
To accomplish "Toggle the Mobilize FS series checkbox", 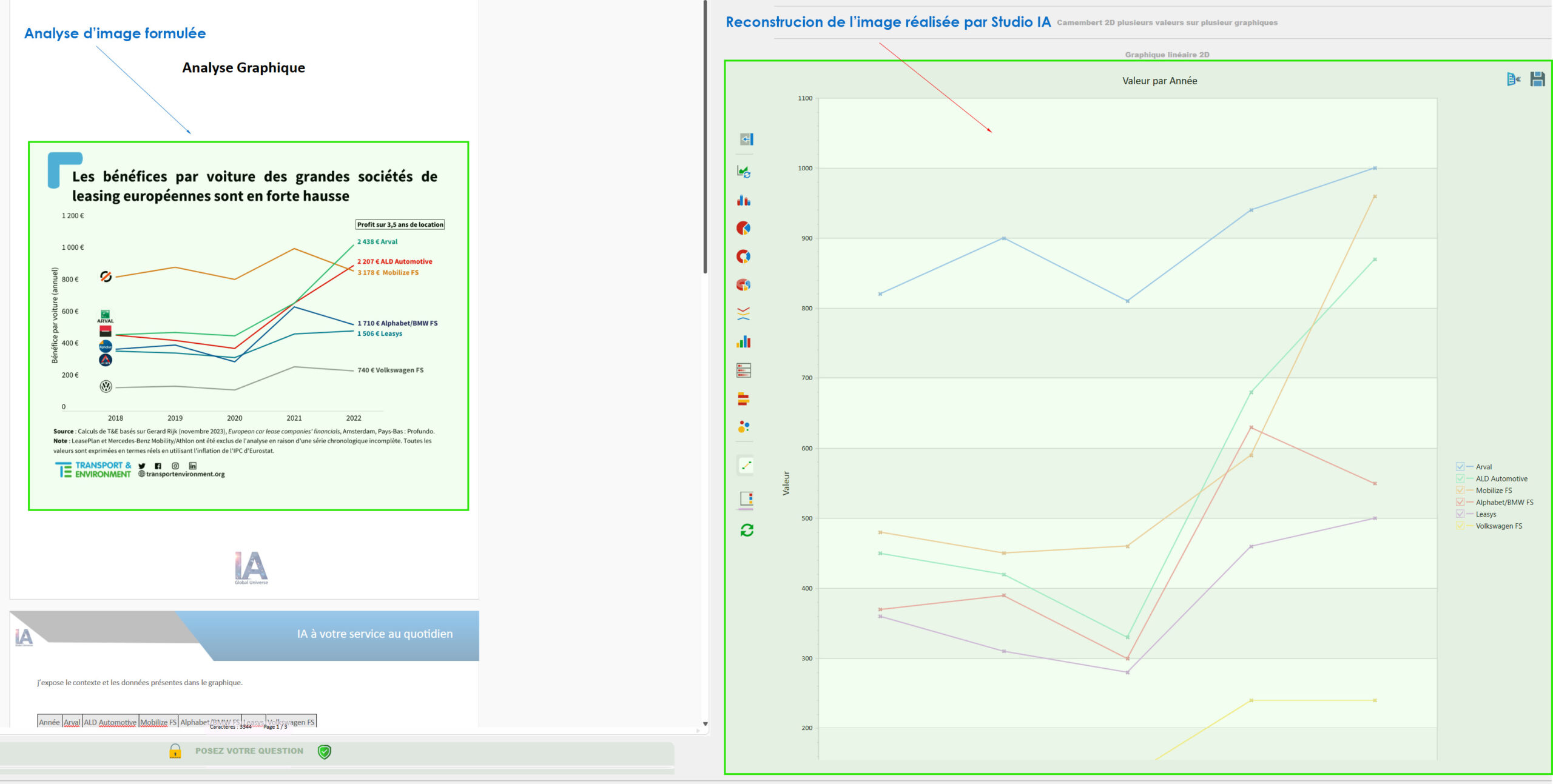I will pyautogui.click(x=1460, y=491).
